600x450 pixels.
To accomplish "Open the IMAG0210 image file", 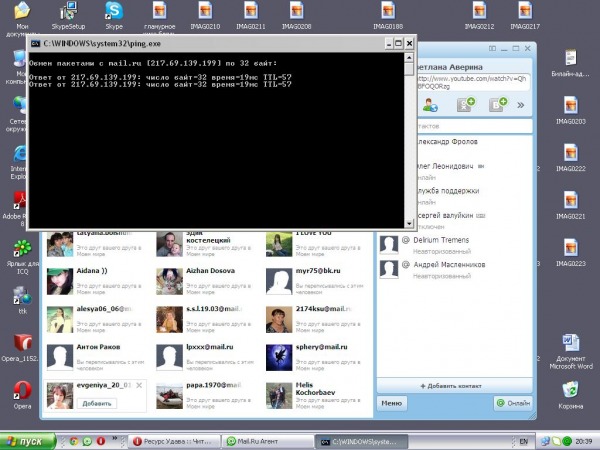I will [205, 15].
